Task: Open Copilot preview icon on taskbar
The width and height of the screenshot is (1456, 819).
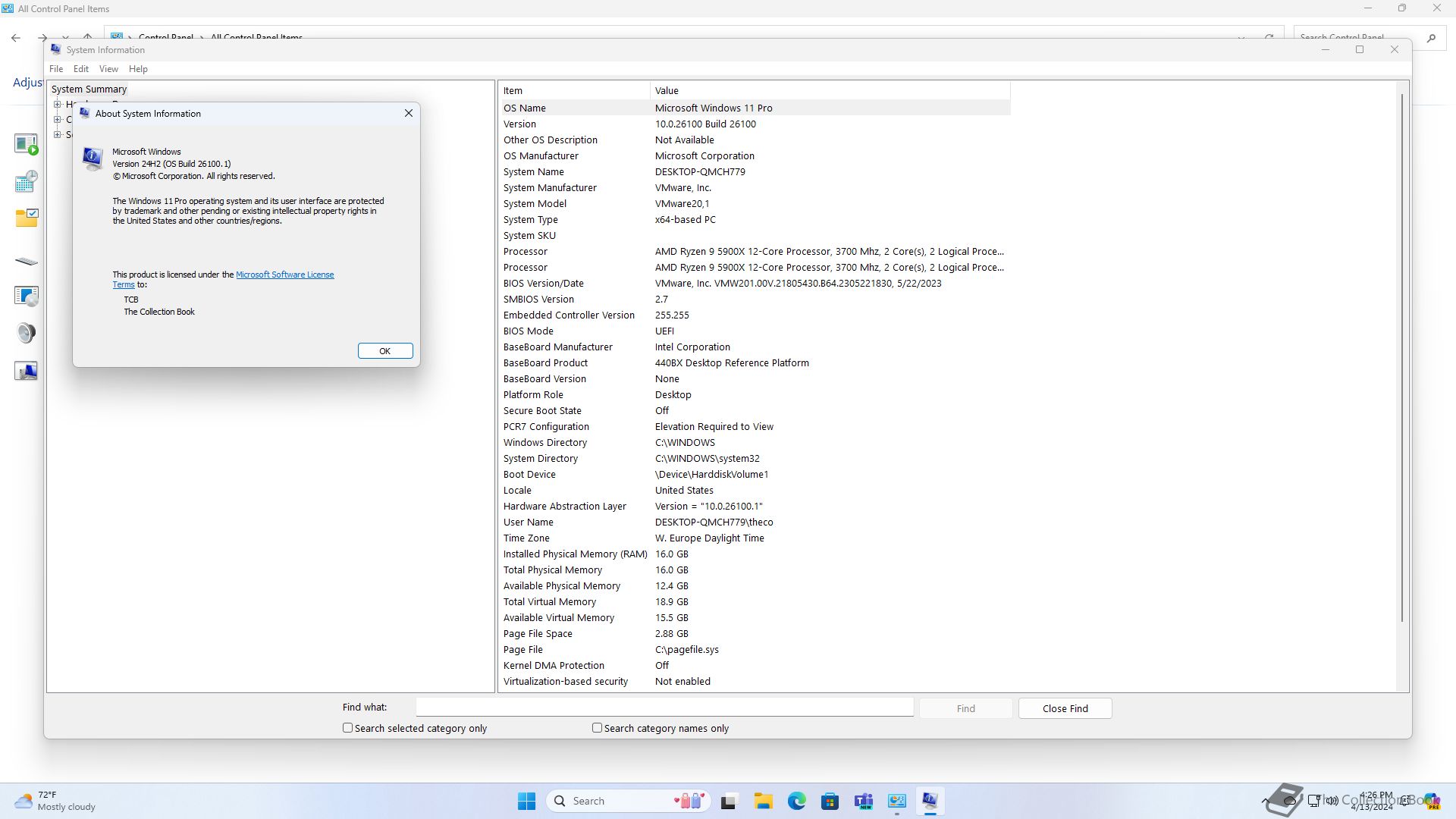Action: tap(1432, 801)
